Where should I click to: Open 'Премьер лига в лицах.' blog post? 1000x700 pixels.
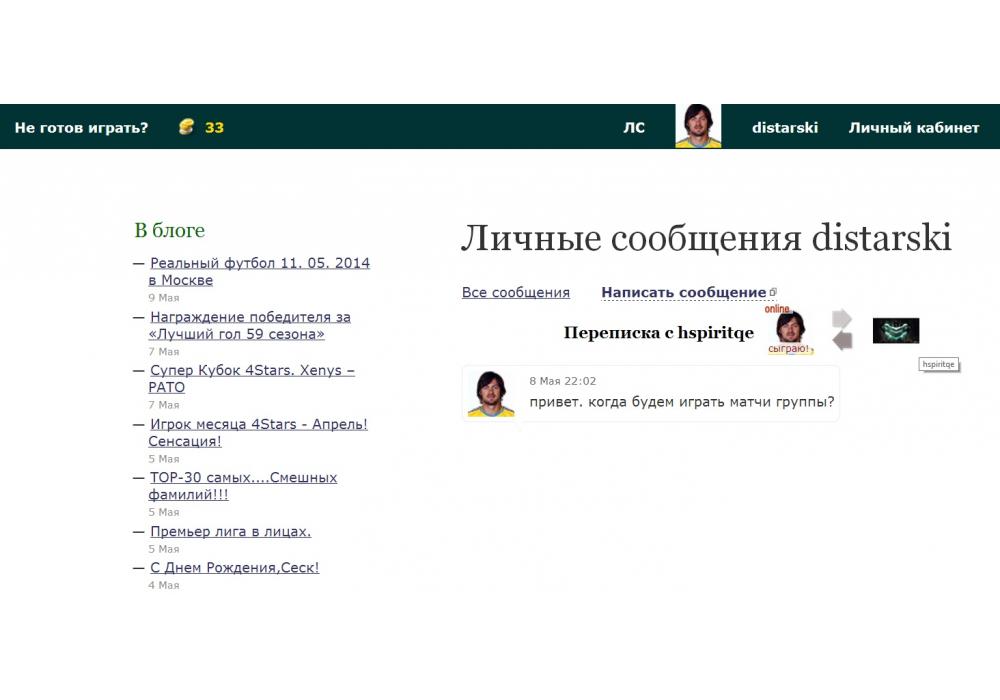click(x=230, y=531)
